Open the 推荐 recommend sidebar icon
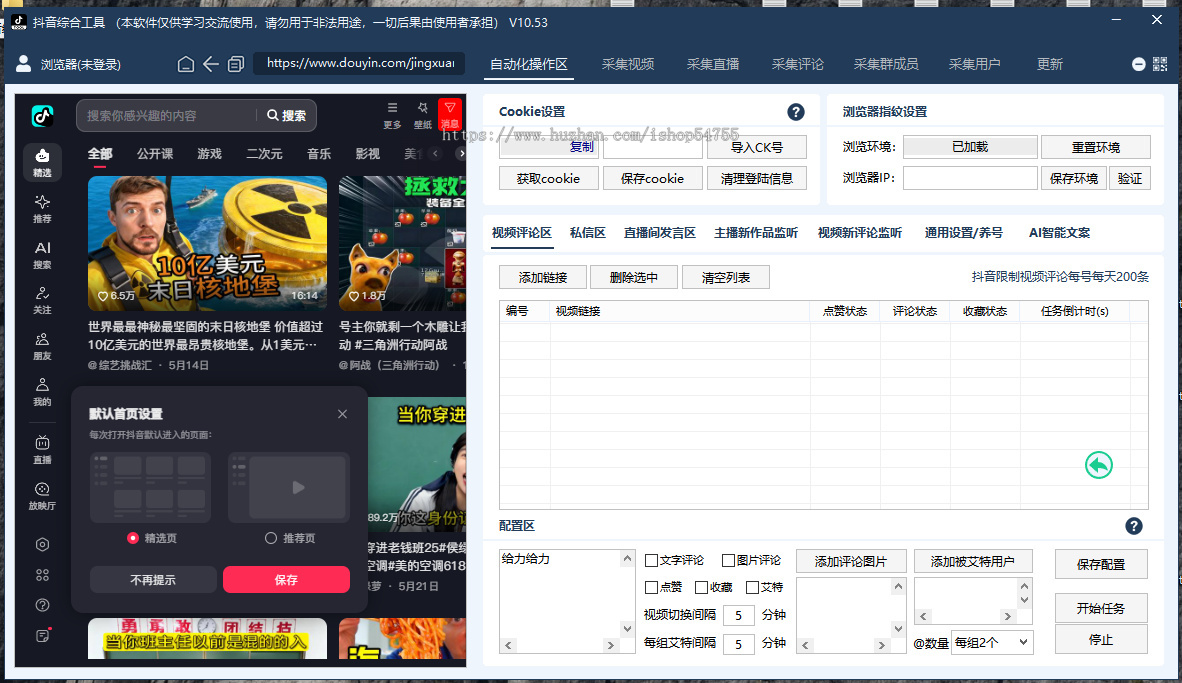 pyautogui.click(x=42, y=208)
